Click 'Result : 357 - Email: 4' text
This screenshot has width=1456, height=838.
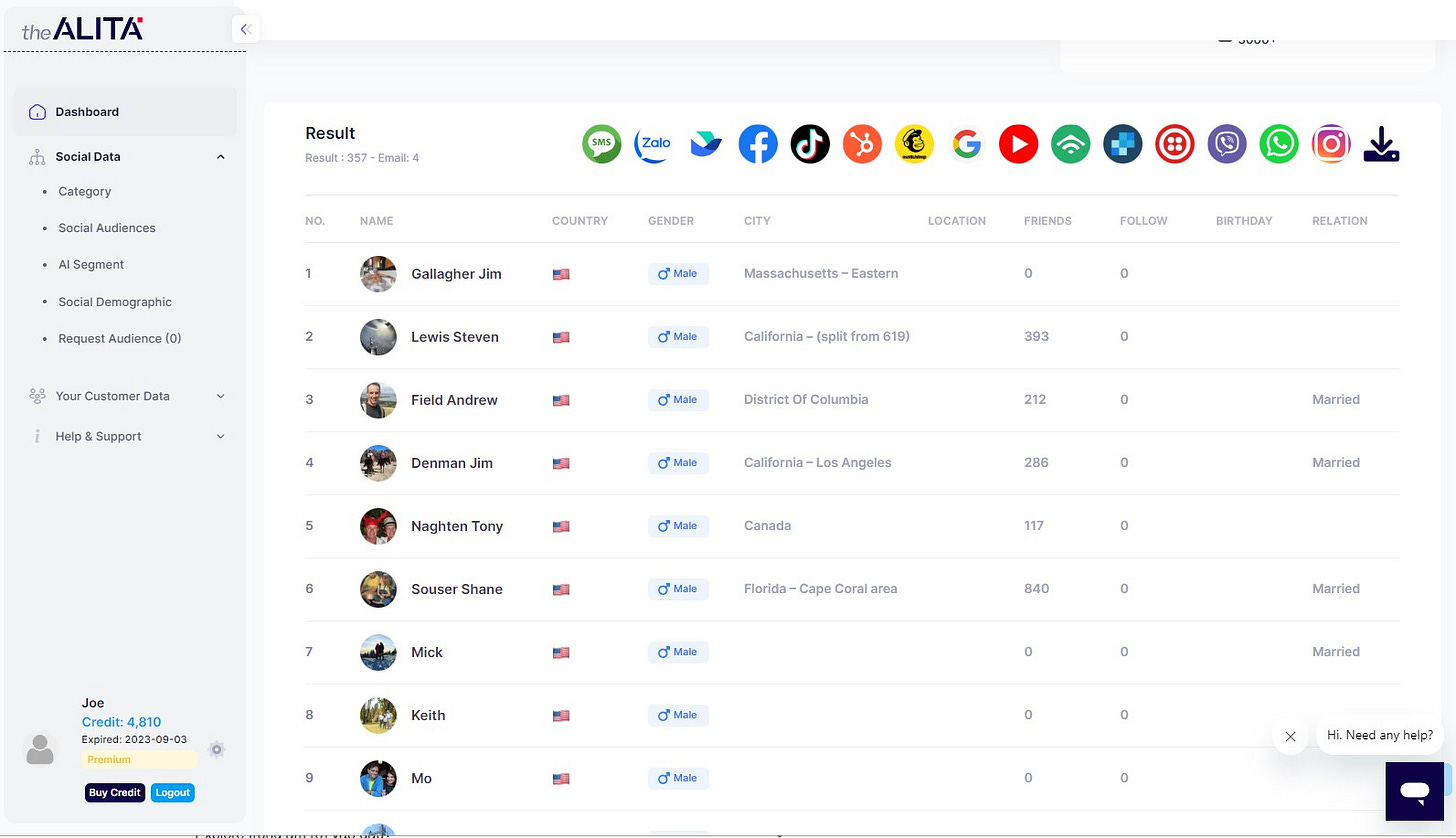(362, 158)
